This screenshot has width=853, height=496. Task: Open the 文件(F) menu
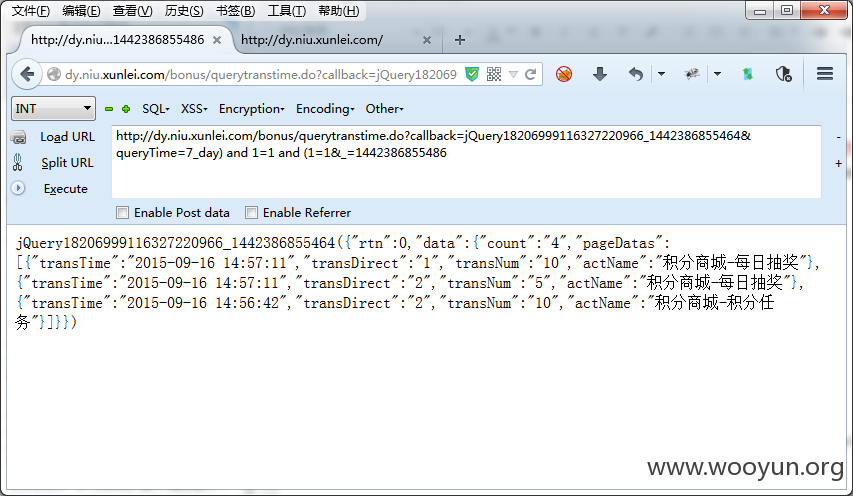coord(30,10)
